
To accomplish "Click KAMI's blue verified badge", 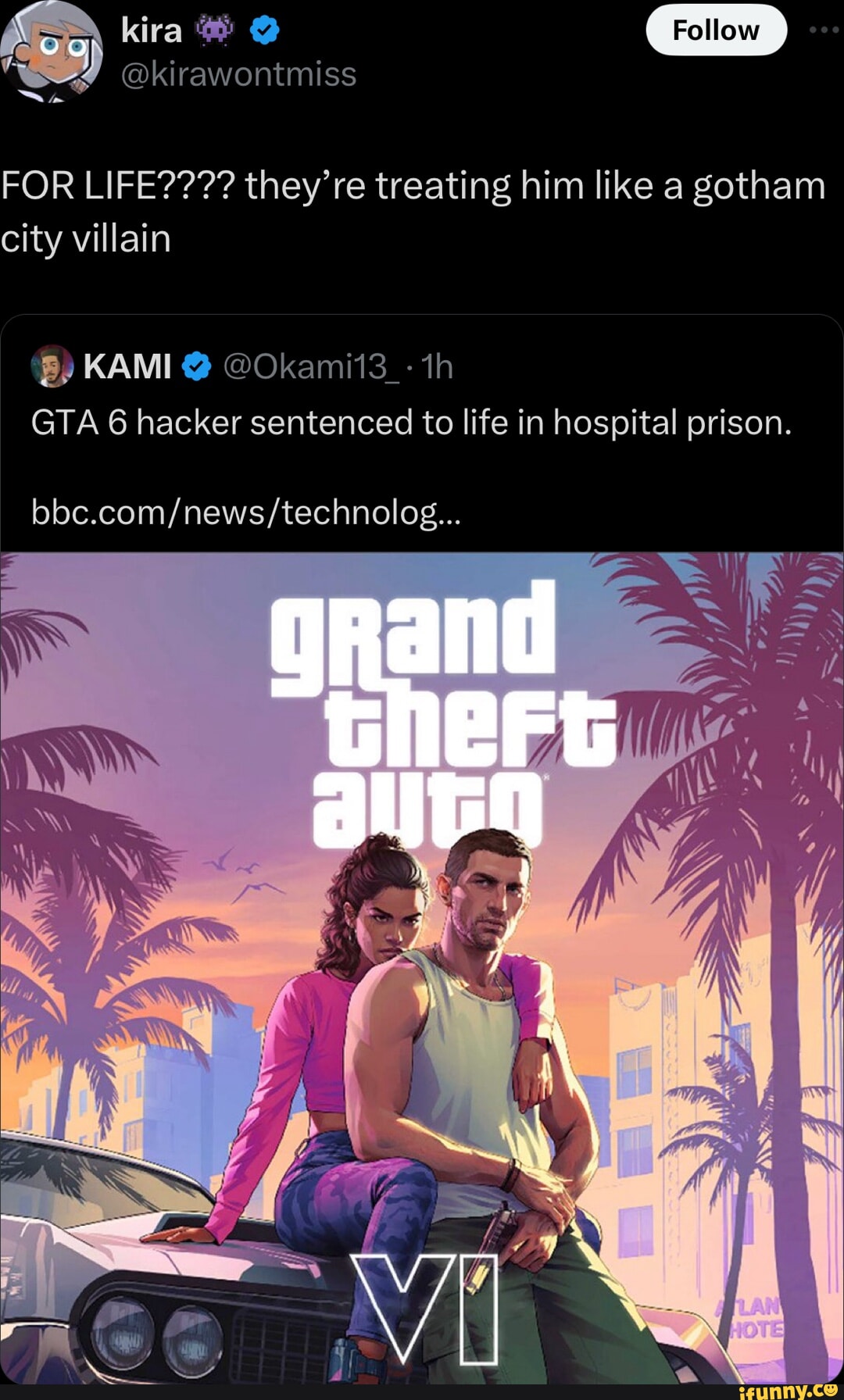I will click(197, 366).
